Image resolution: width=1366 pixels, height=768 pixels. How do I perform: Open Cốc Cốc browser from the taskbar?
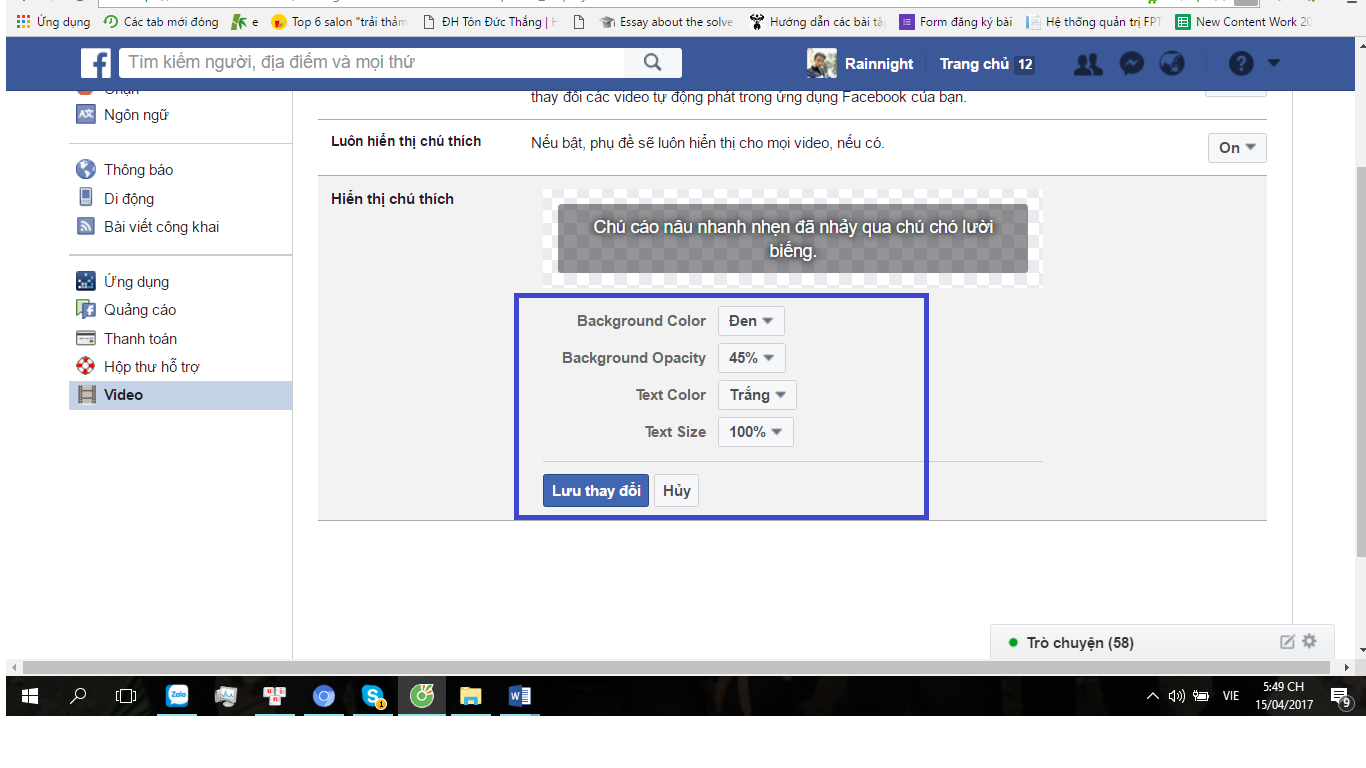pyautogui.click(x=422, y=696)
